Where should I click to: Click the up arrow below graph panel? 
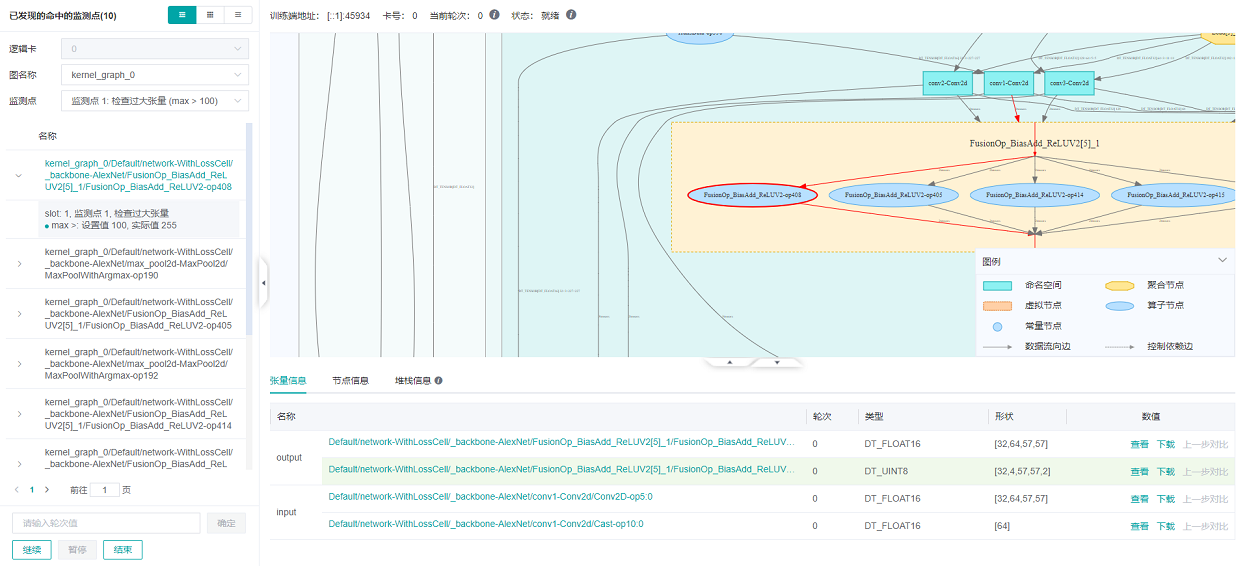coord(729,361)
